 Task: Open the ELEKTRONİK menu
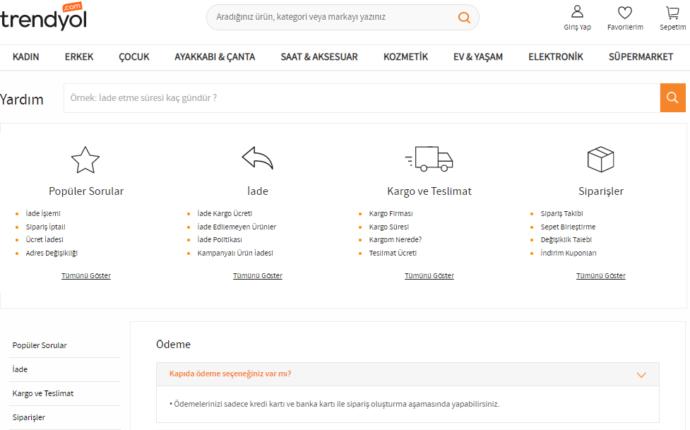coord(555,57)
